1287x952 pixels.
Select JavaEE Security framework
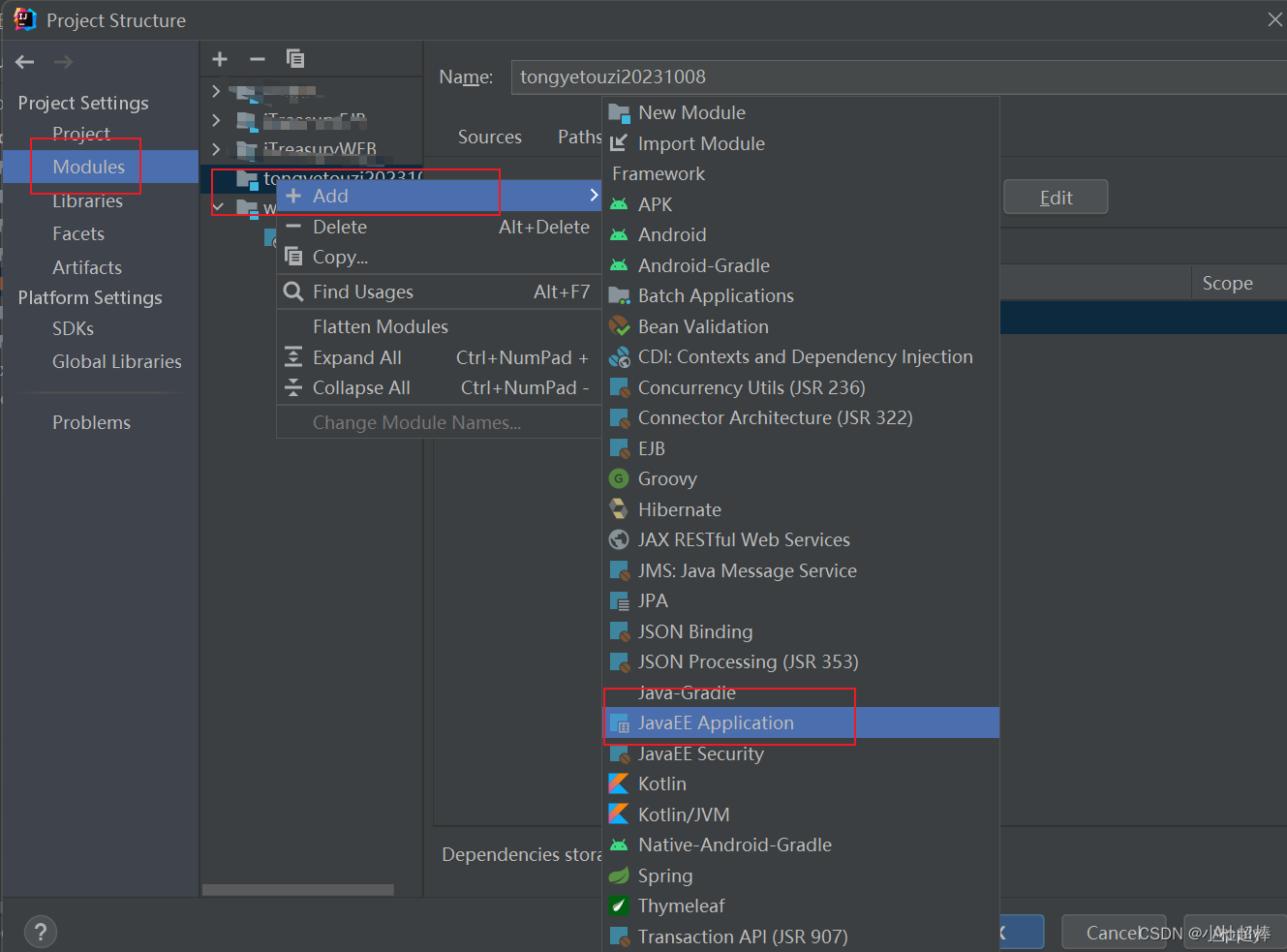tap(801, 753)
